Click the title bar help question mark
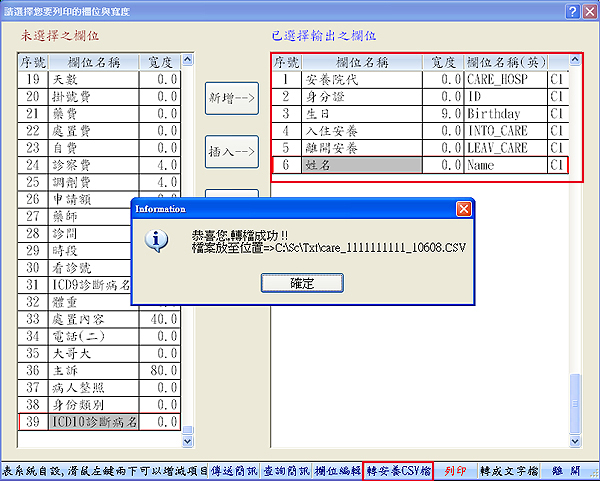This screenshot has height=481, width=600. click(x=571, y=11)
